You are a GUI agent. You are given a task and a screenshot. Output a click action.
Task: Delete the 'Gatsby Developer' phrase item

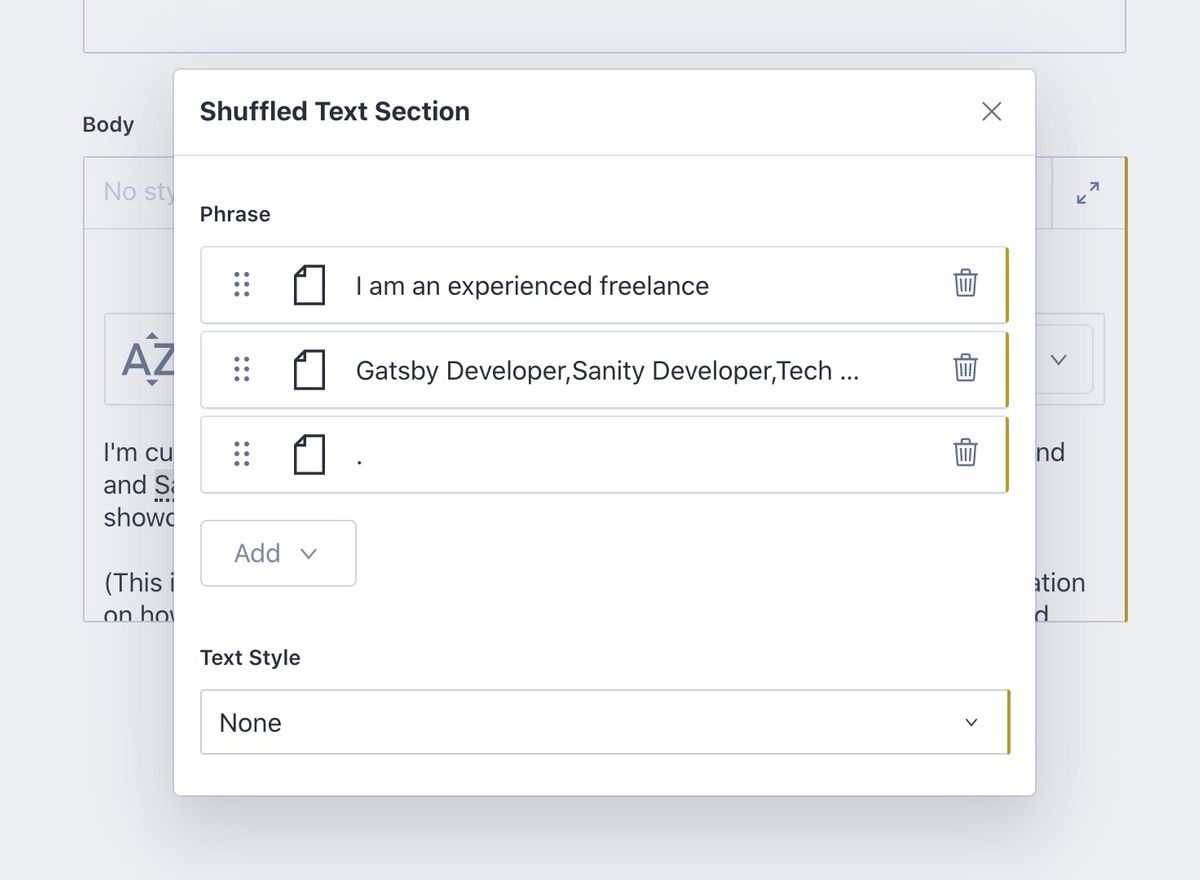pyautogui.click(x=965, y=369)
